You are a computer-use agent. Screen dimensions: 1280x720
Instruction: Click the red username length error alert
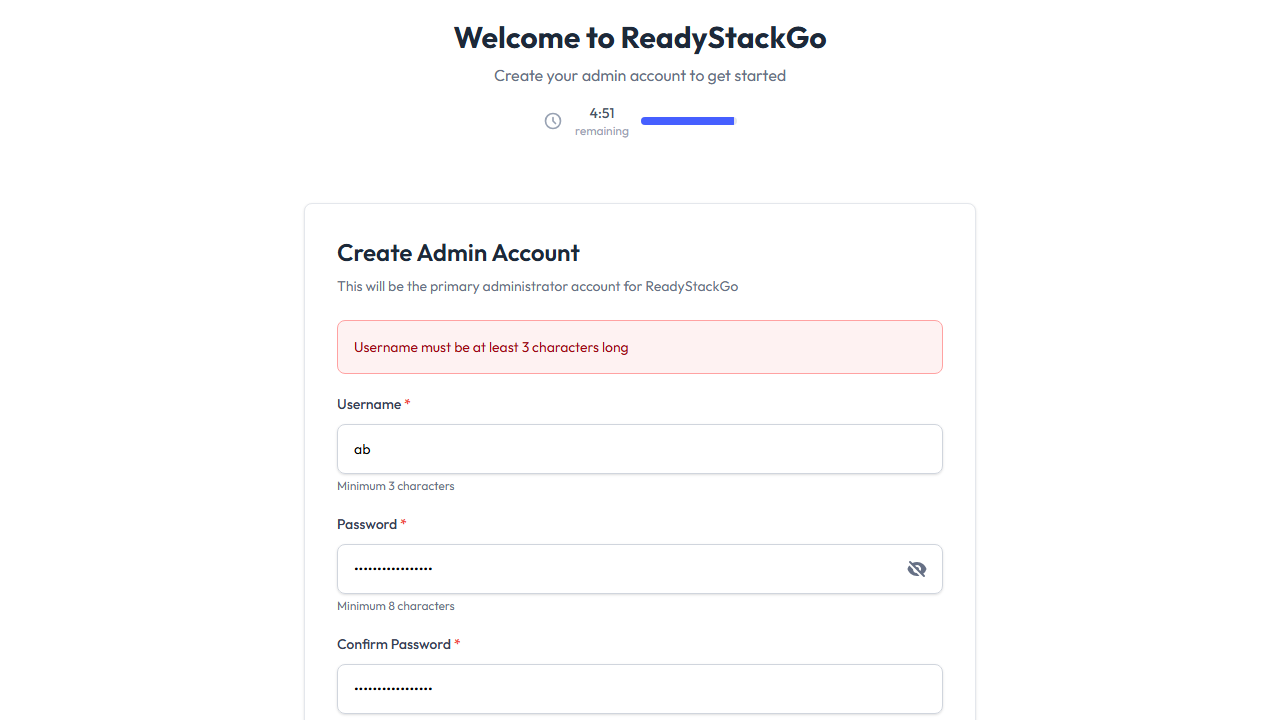(640, 347)
